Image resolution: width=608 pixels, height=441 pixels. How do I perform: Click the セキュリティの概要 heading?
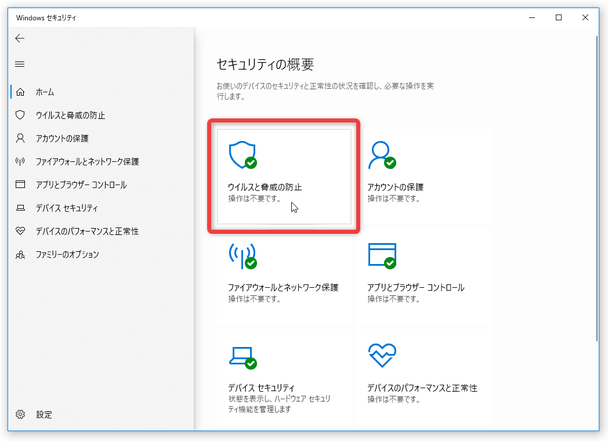tap(265, 64)
